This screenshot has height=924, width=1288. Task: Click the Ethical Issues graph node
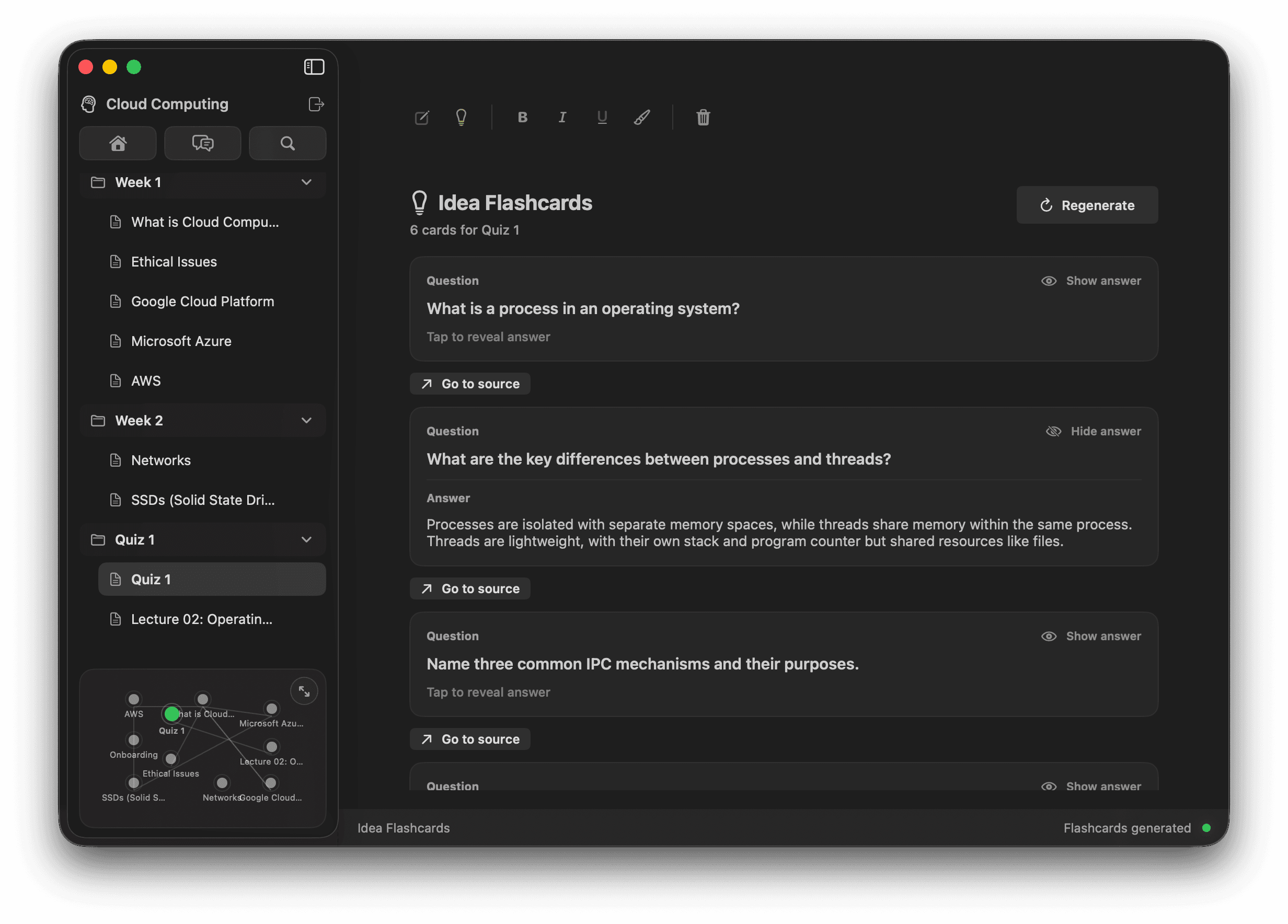[x=170, y=759]
